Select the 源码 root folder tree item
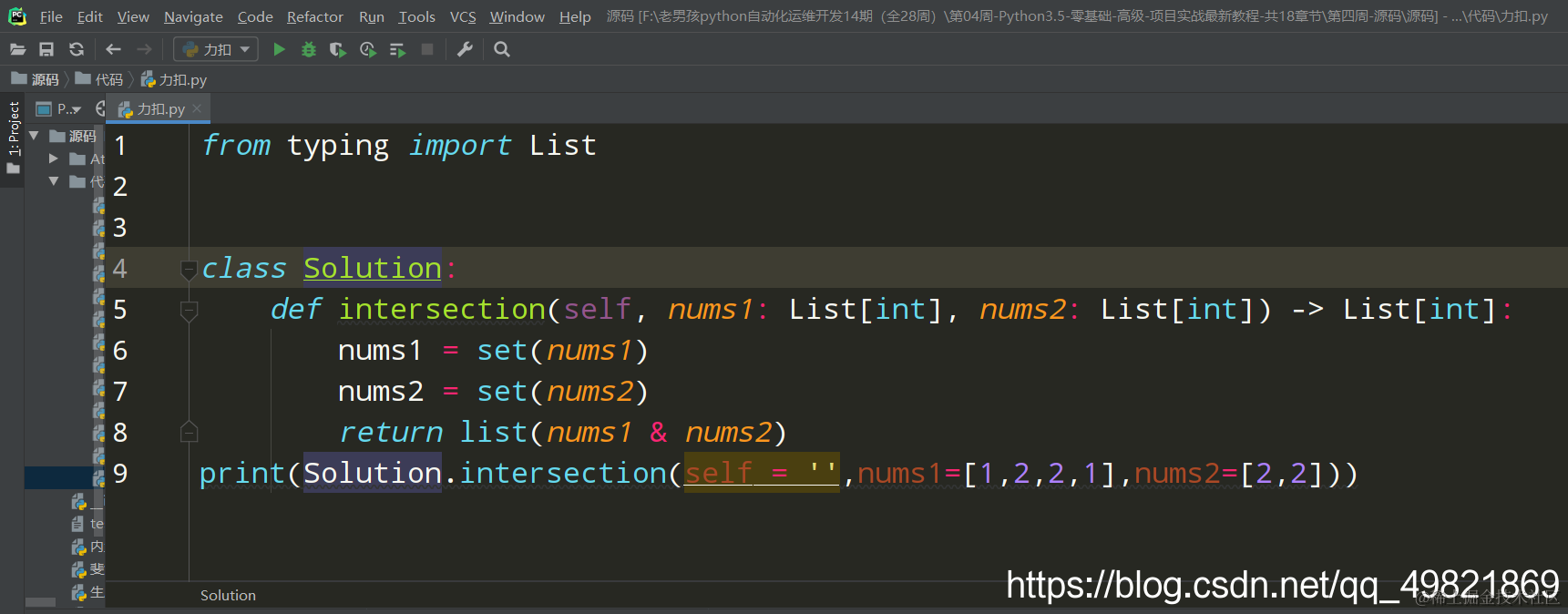This screenshot has width=1568, height=614. [73, 136]
